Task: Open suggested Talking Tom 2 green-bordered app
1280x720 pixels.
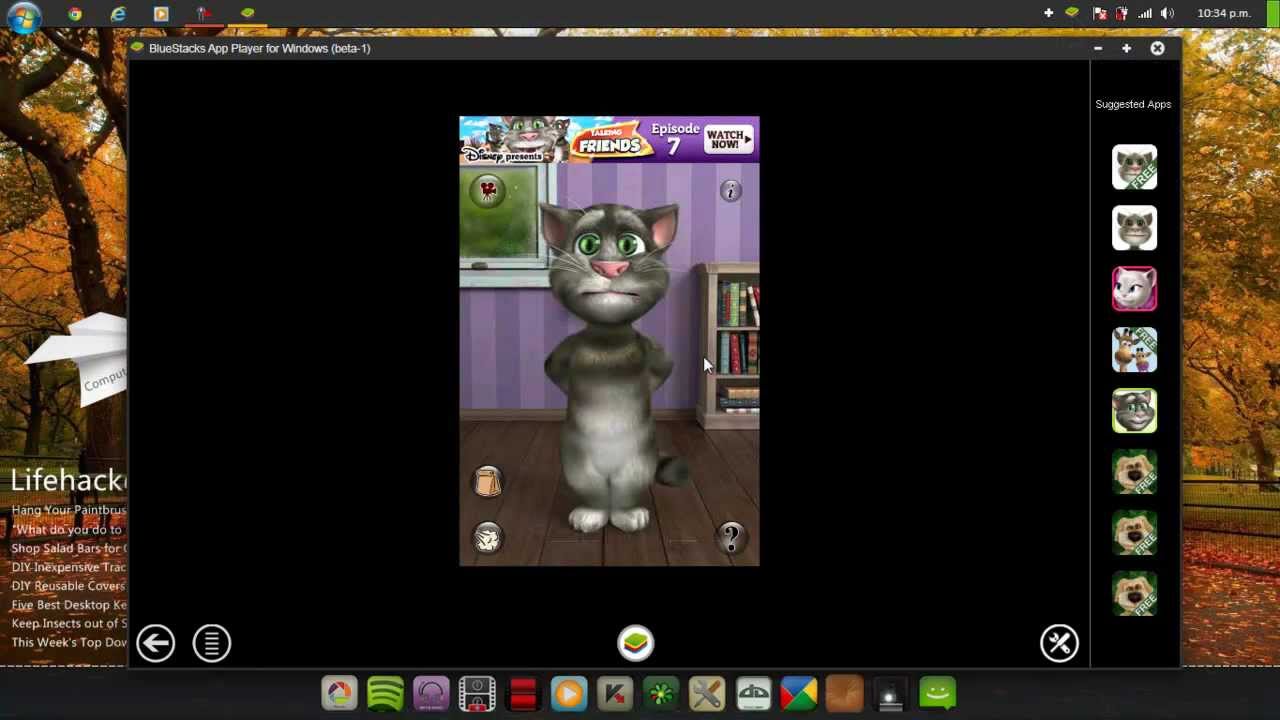Action: (1134, 411)
